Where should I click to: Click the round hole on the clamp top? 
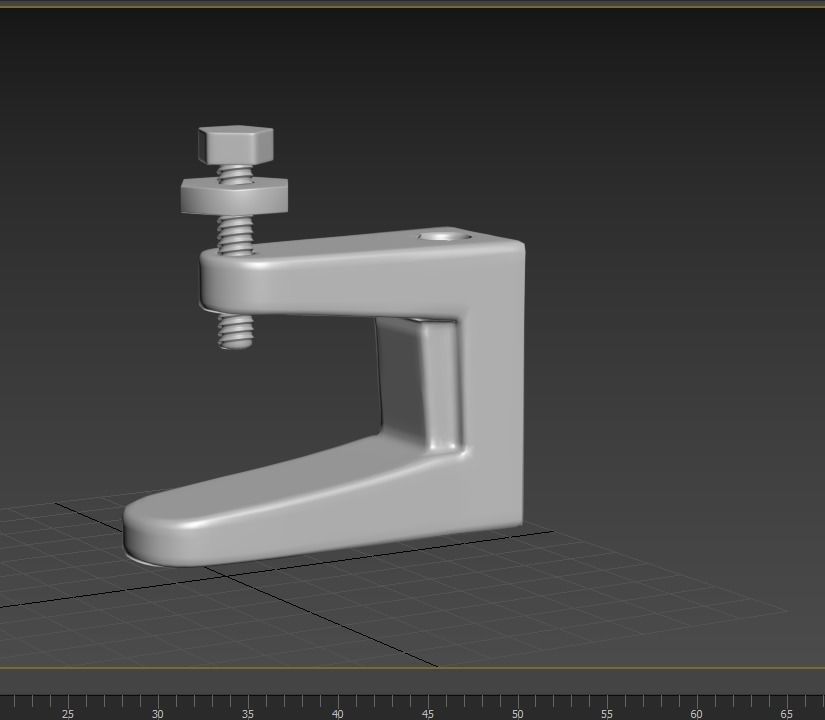(x=445, y=236)
